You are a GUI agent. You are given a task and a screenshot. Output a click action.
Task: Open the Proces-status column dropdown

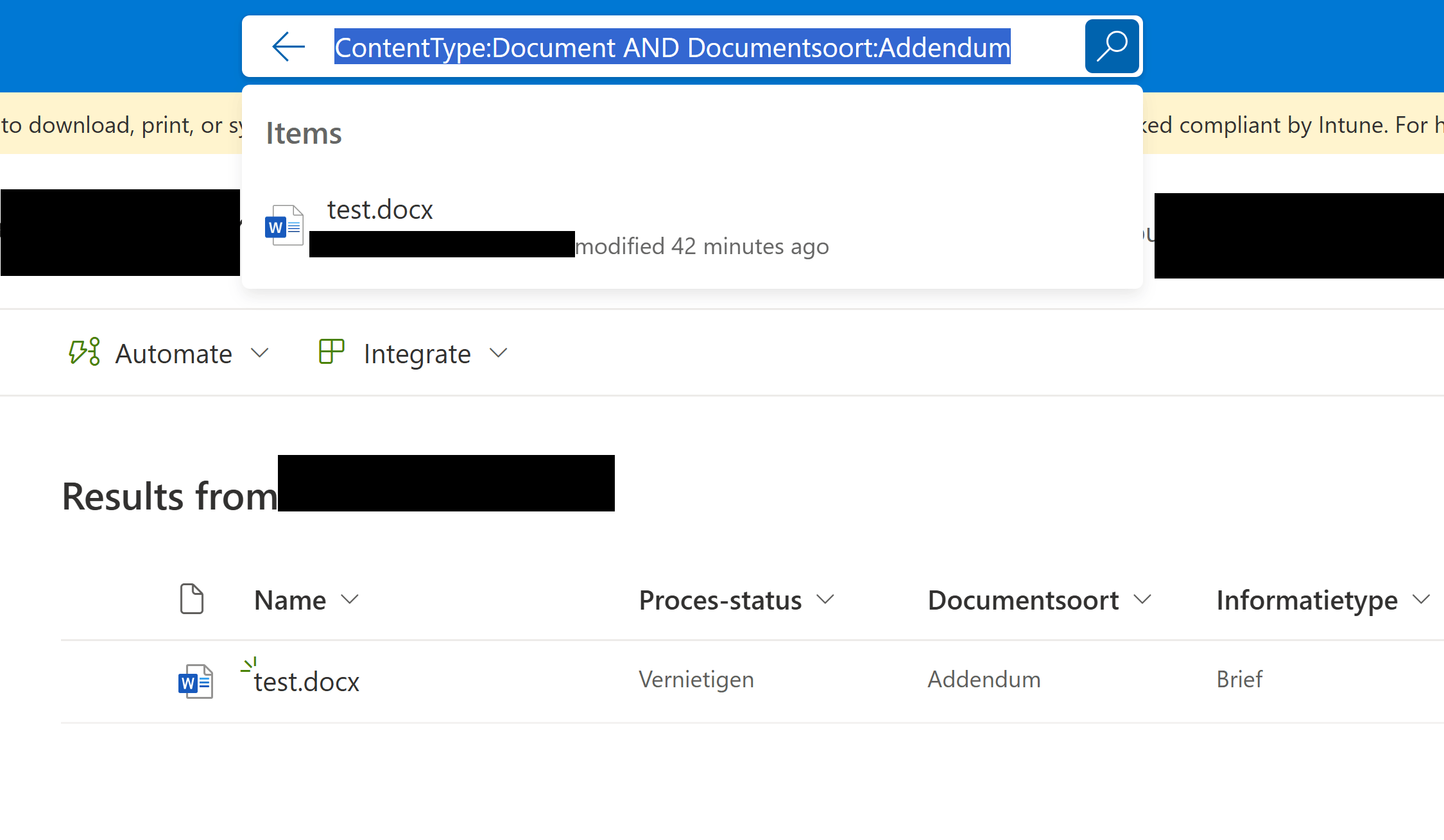[x=825, y=600]
